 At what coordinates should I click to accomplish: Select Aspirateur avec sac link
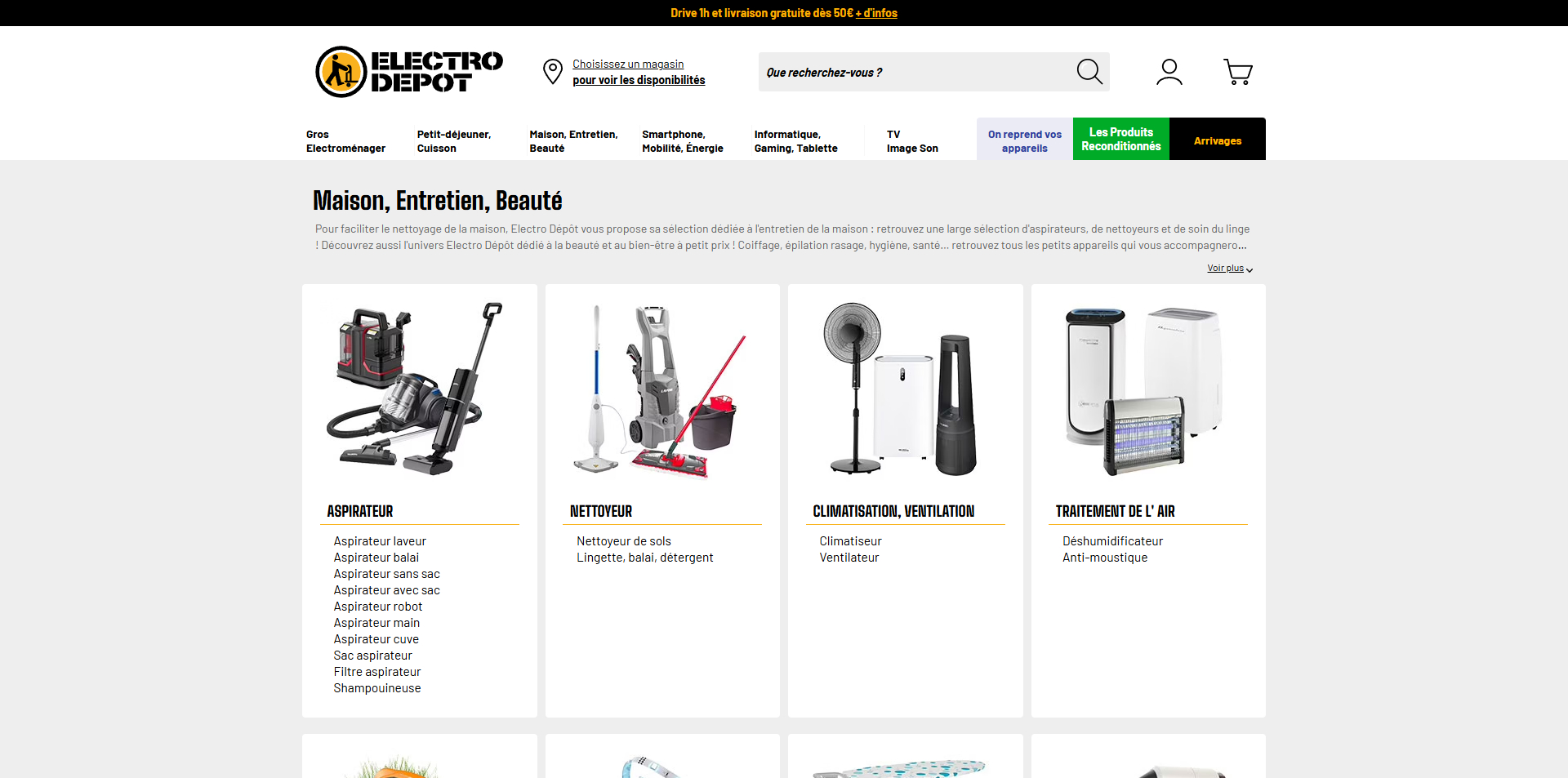click(x=386, y=590)
